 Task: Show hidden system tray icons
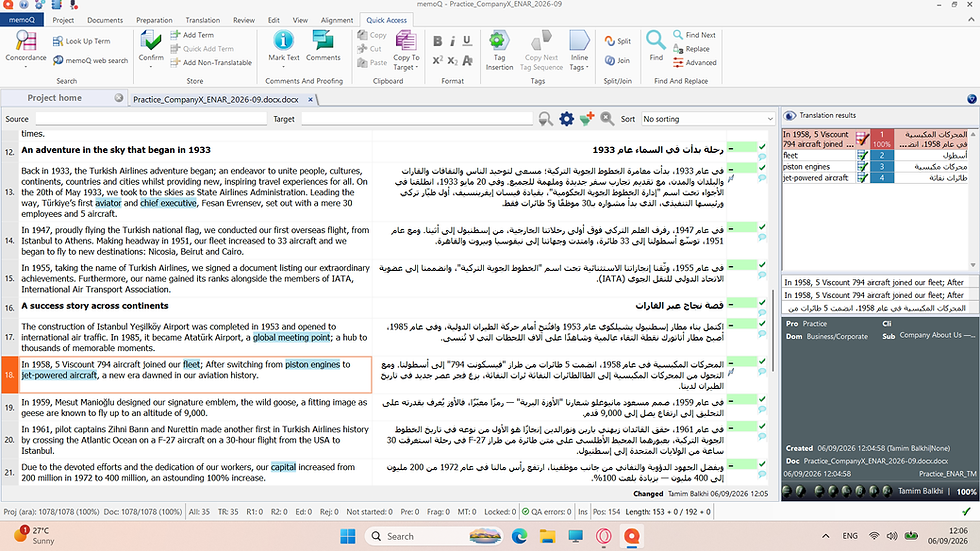pos(826,536)
